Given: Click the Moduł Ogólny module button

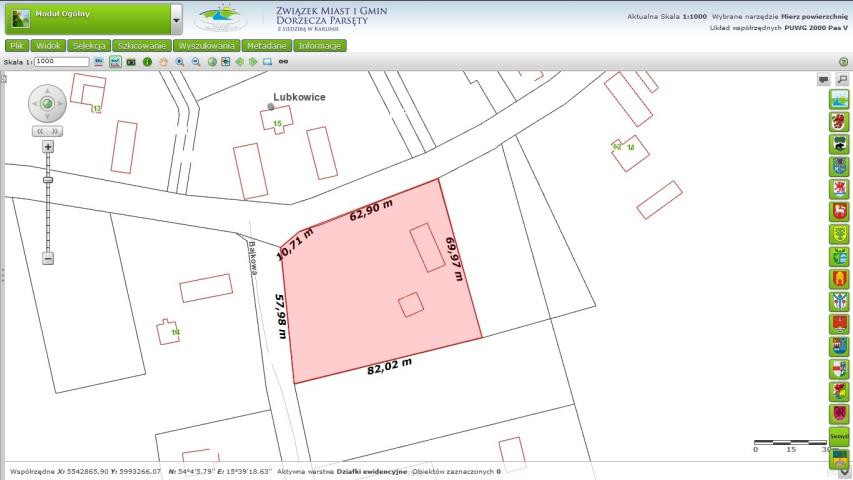Looking at the screenshot, I should [88, 20].
